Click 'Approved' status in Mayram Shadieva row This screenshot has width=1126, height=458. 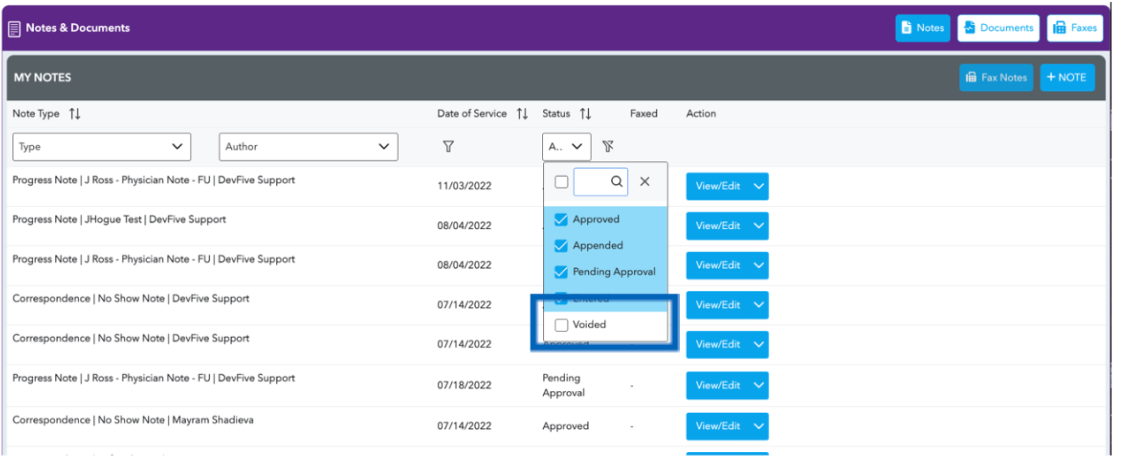pos(565,426)
